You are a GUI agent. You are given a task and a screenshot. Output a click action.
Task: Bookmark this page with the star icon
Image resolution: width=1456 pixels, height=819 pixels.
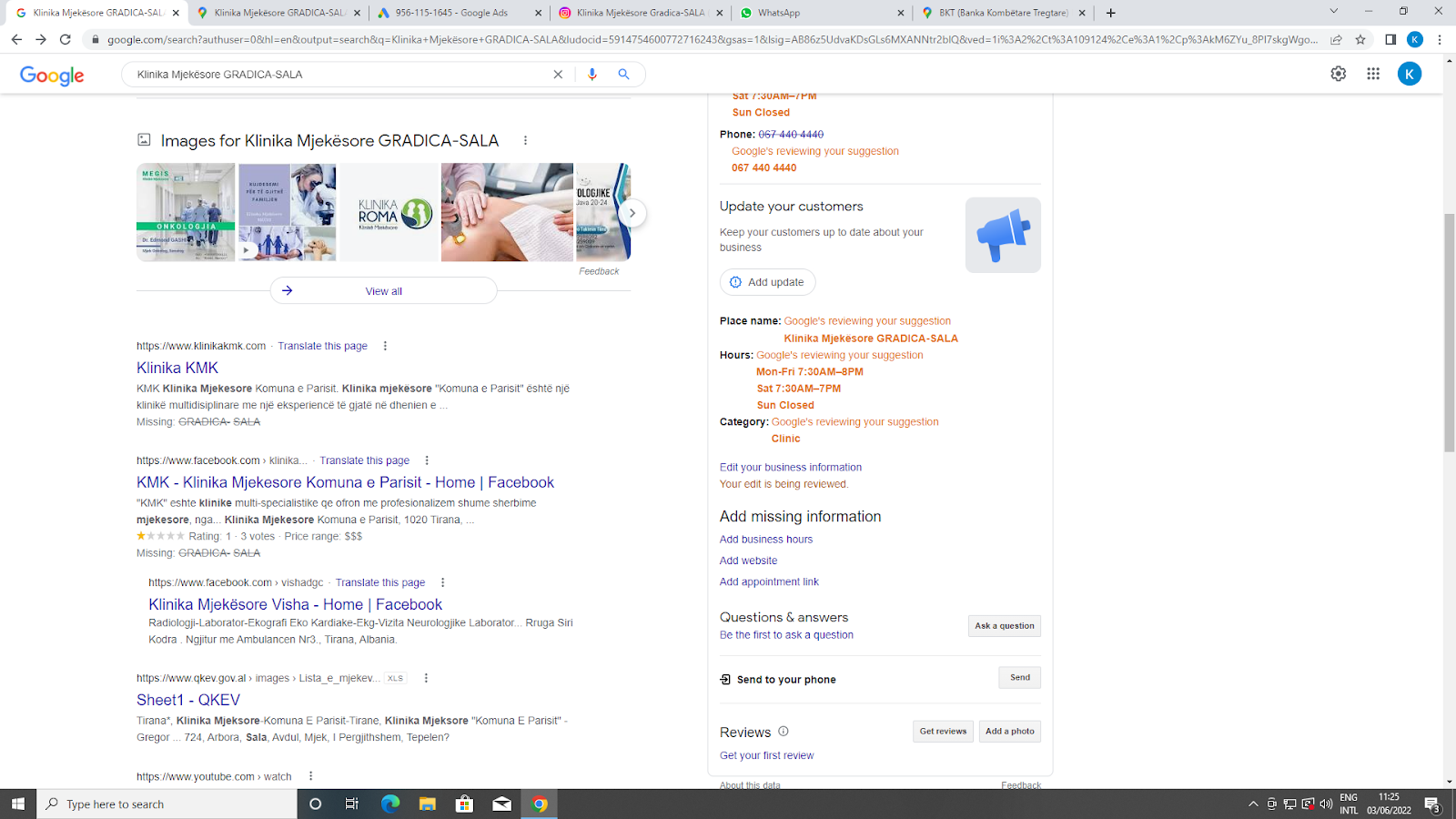point(1360,39)
